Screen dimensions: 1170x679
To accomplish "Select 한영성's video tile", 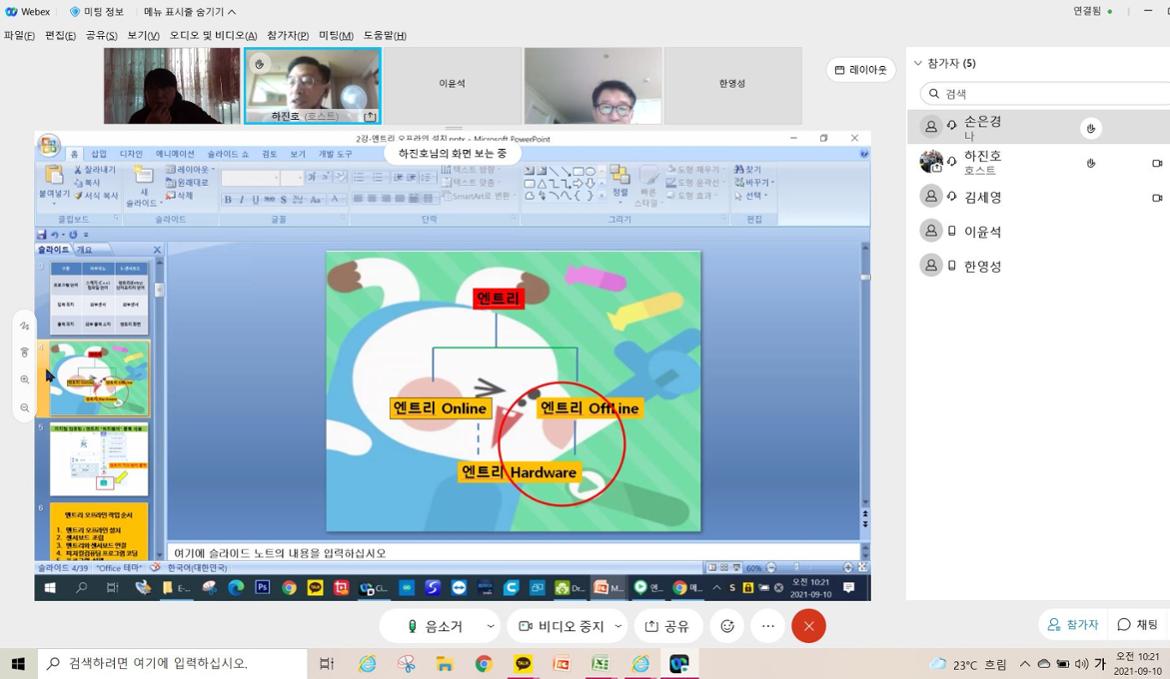I will pyautogui.click(x=732, y=85).
